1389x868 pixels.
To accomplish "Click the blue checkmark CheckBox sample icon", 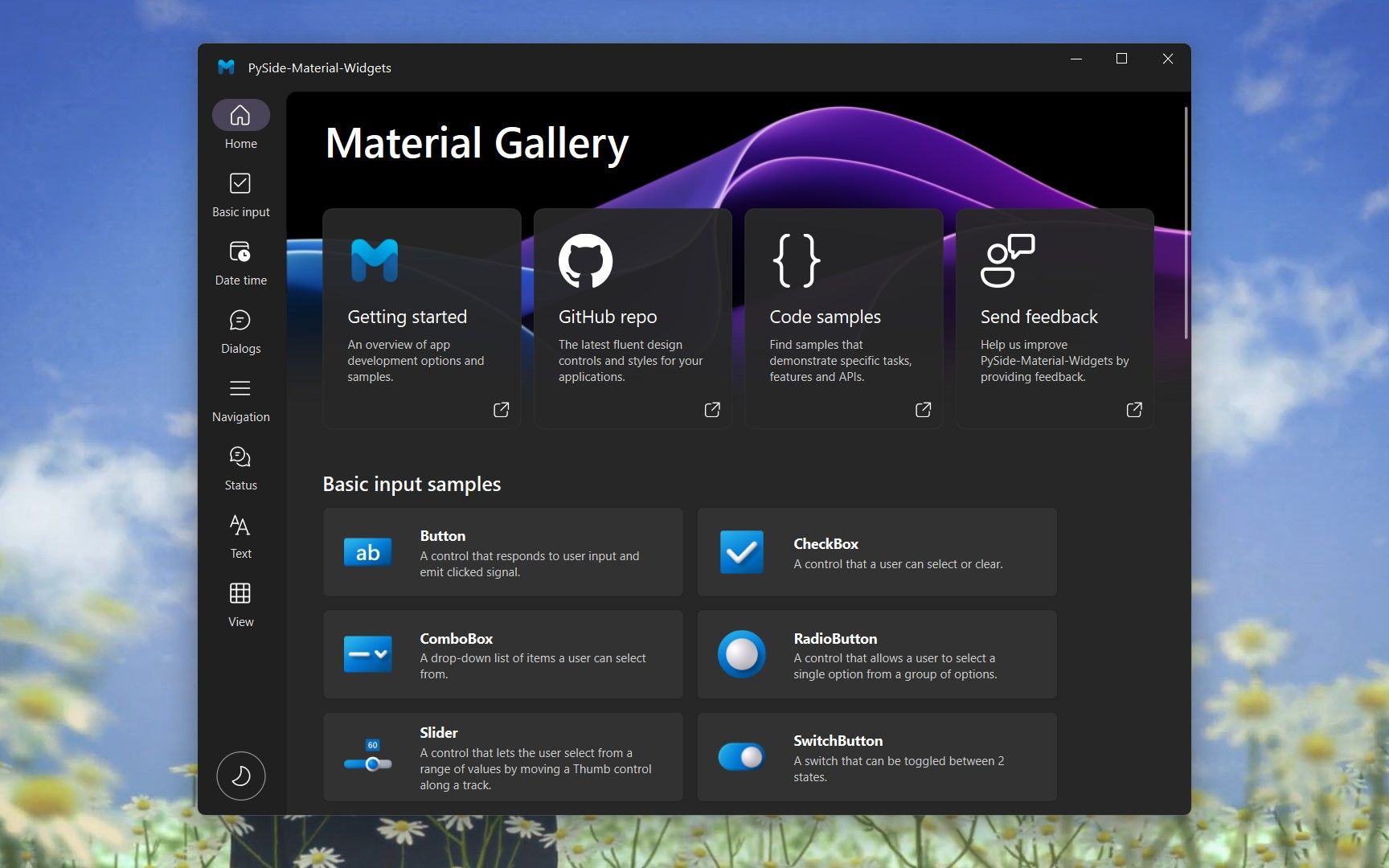I will 742,552.
